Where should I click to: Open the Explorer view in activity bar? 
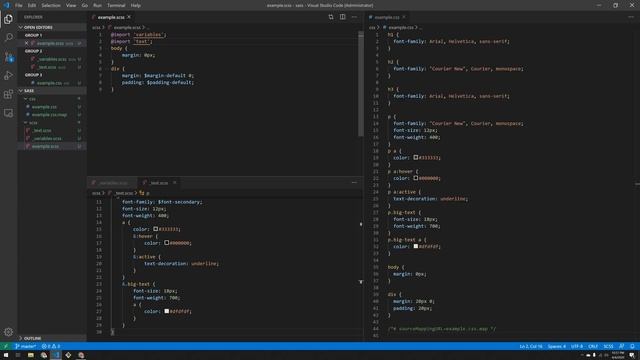point(8,19)
